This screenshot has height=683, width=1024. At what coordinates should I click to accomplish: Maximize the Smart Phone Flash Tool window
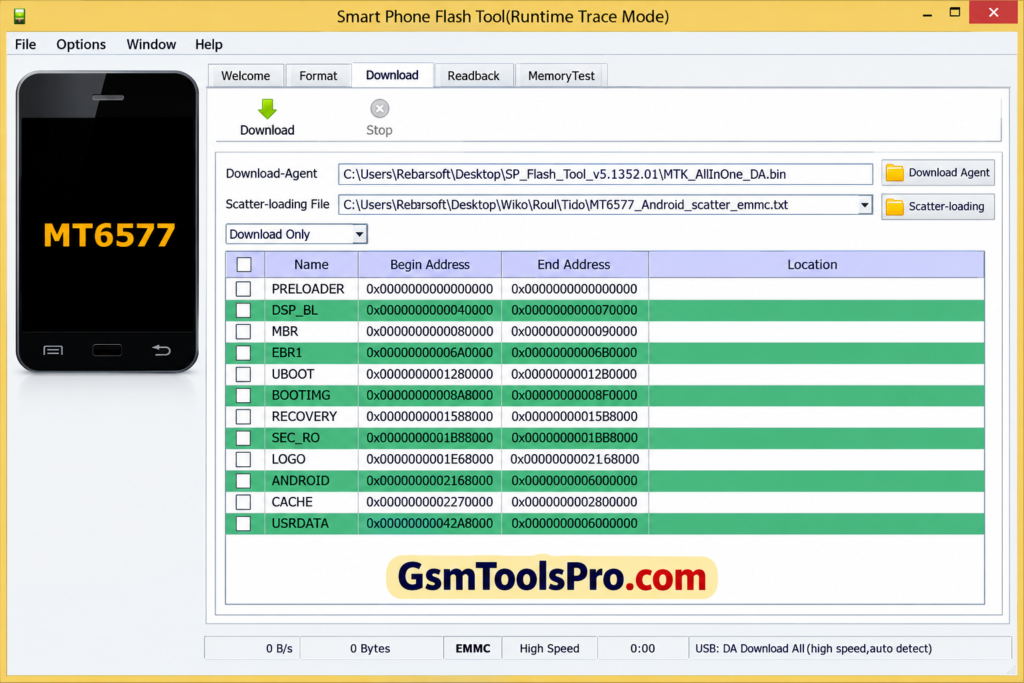pyautogui.click(x=955, y=12)
